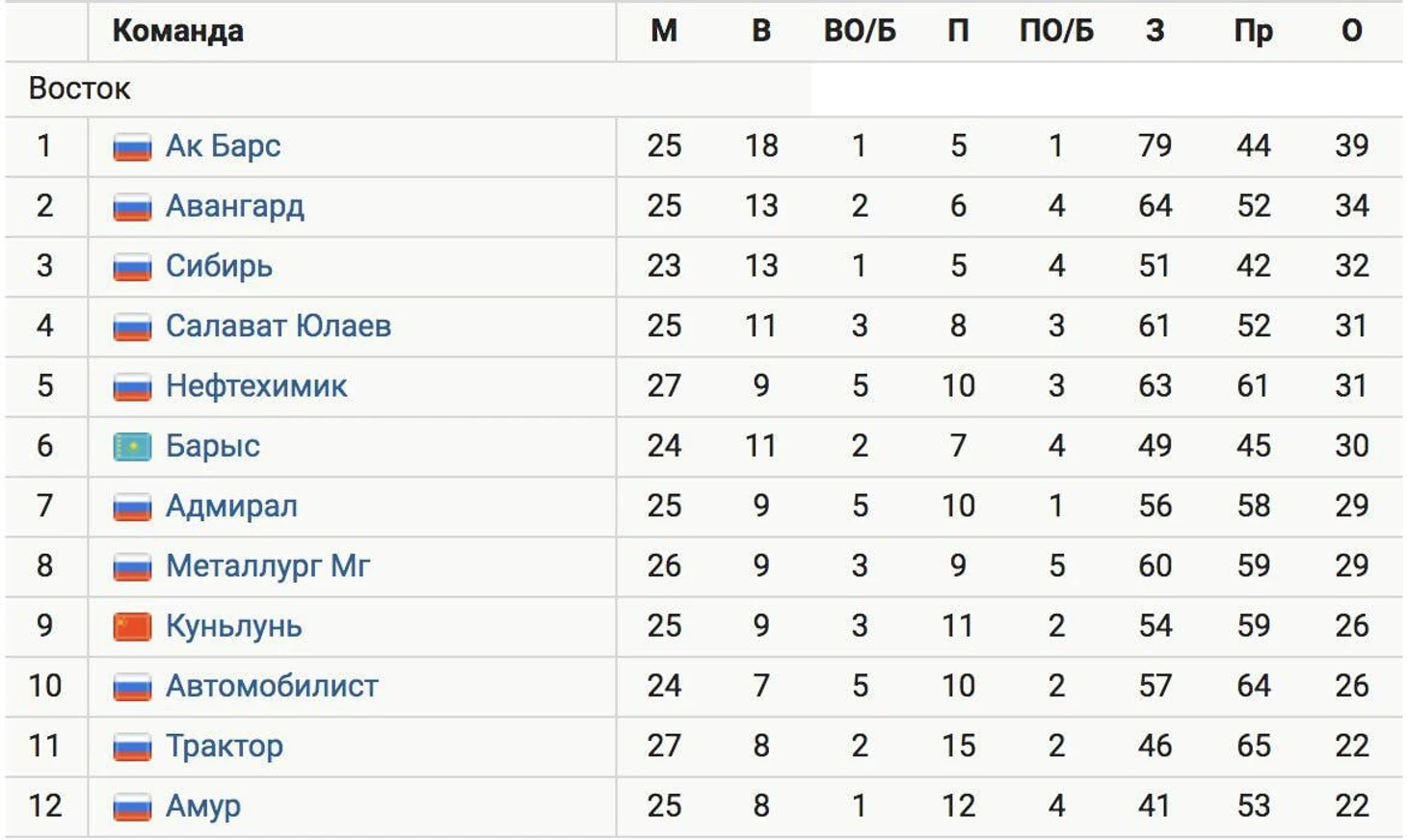Click the Восток conference row label

(x=80, y=89)
